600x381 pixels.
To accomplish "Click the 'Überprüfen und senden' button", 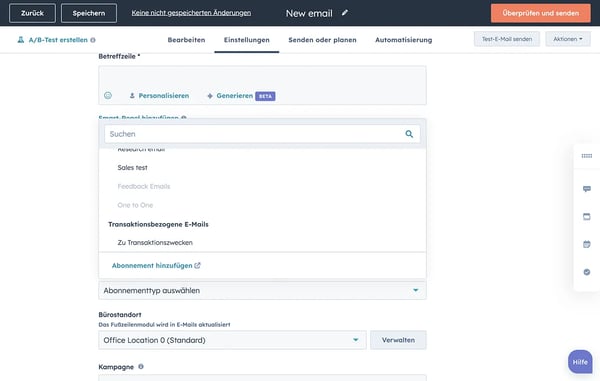I will 541,13.
